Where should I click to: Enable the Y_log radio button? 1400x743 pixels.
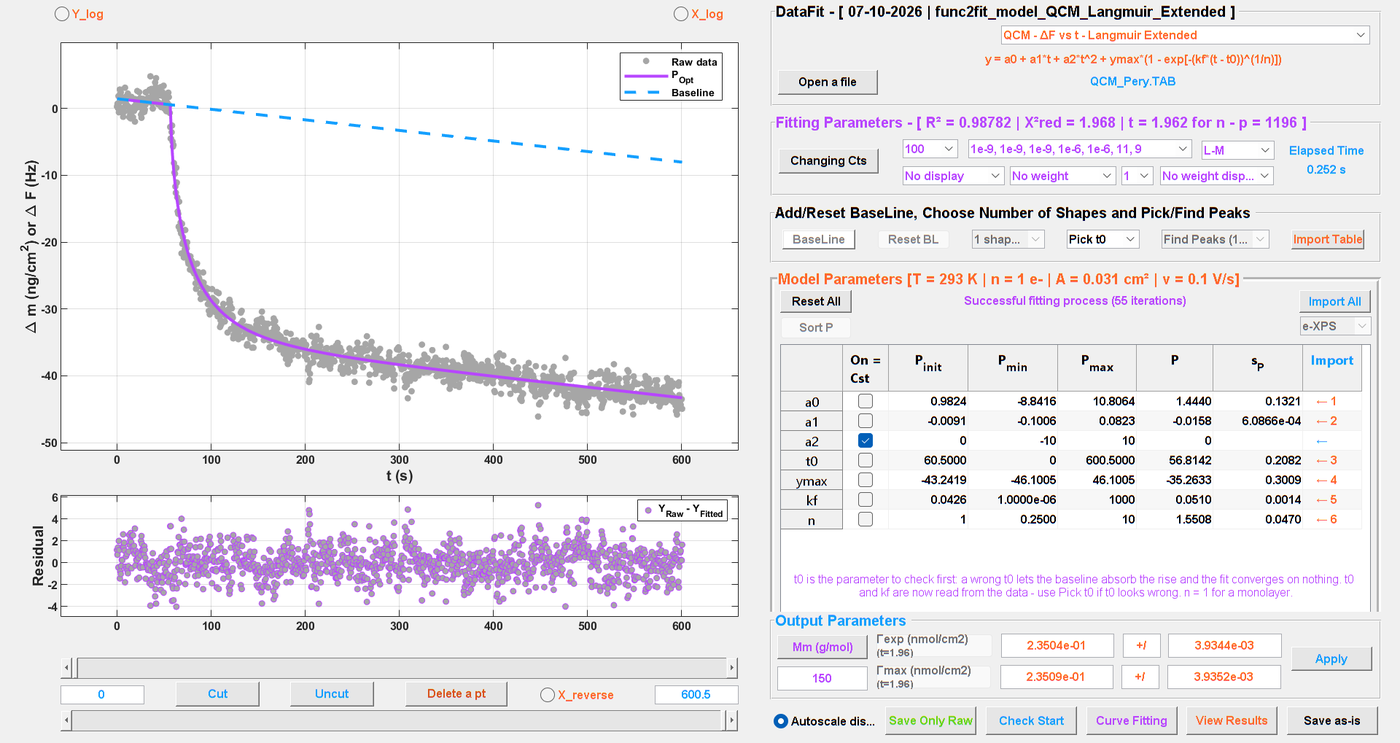click(x=62, y=14)
